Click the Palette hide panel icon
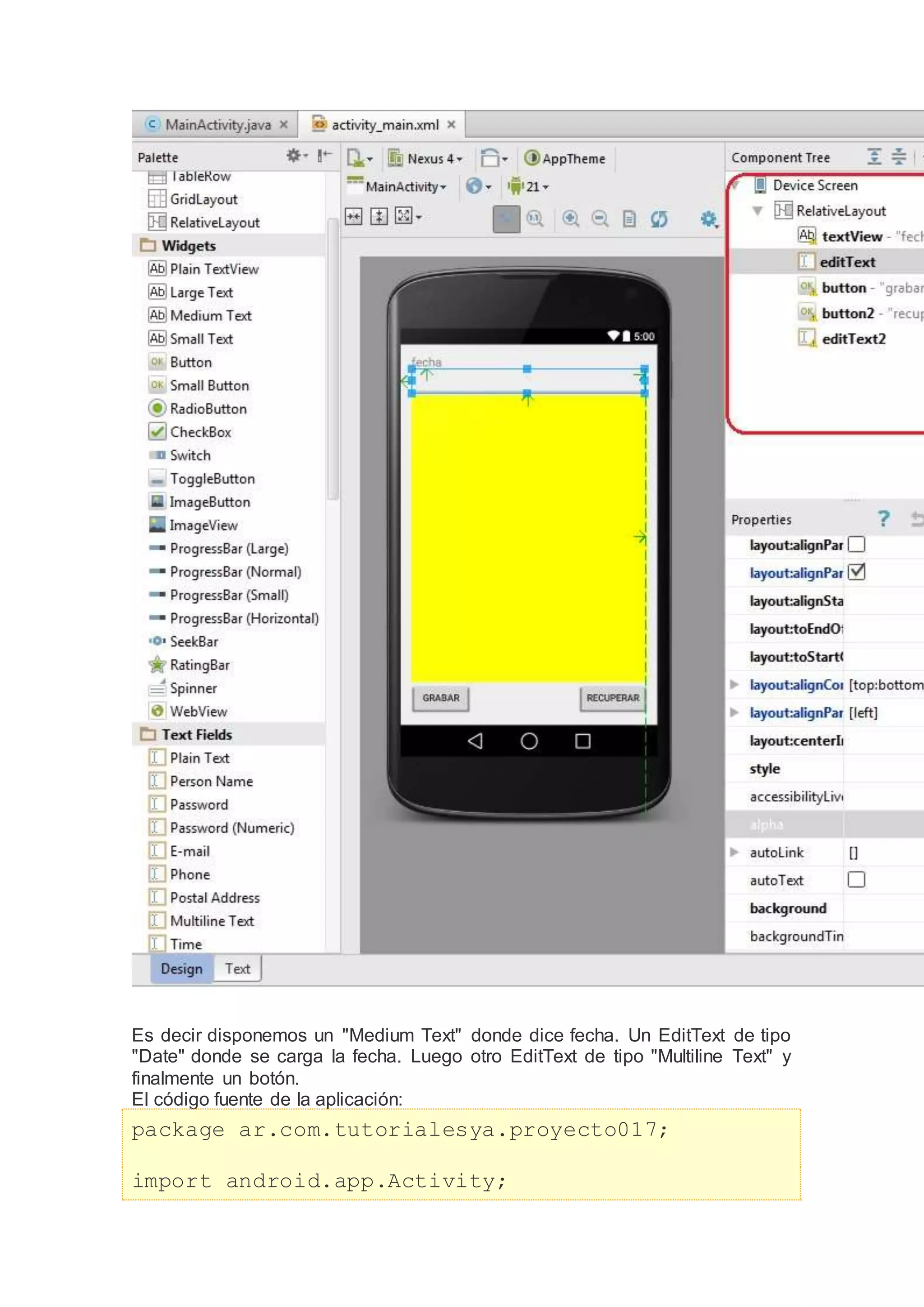Screen dimensions: 924x1307 click(324, 155)
